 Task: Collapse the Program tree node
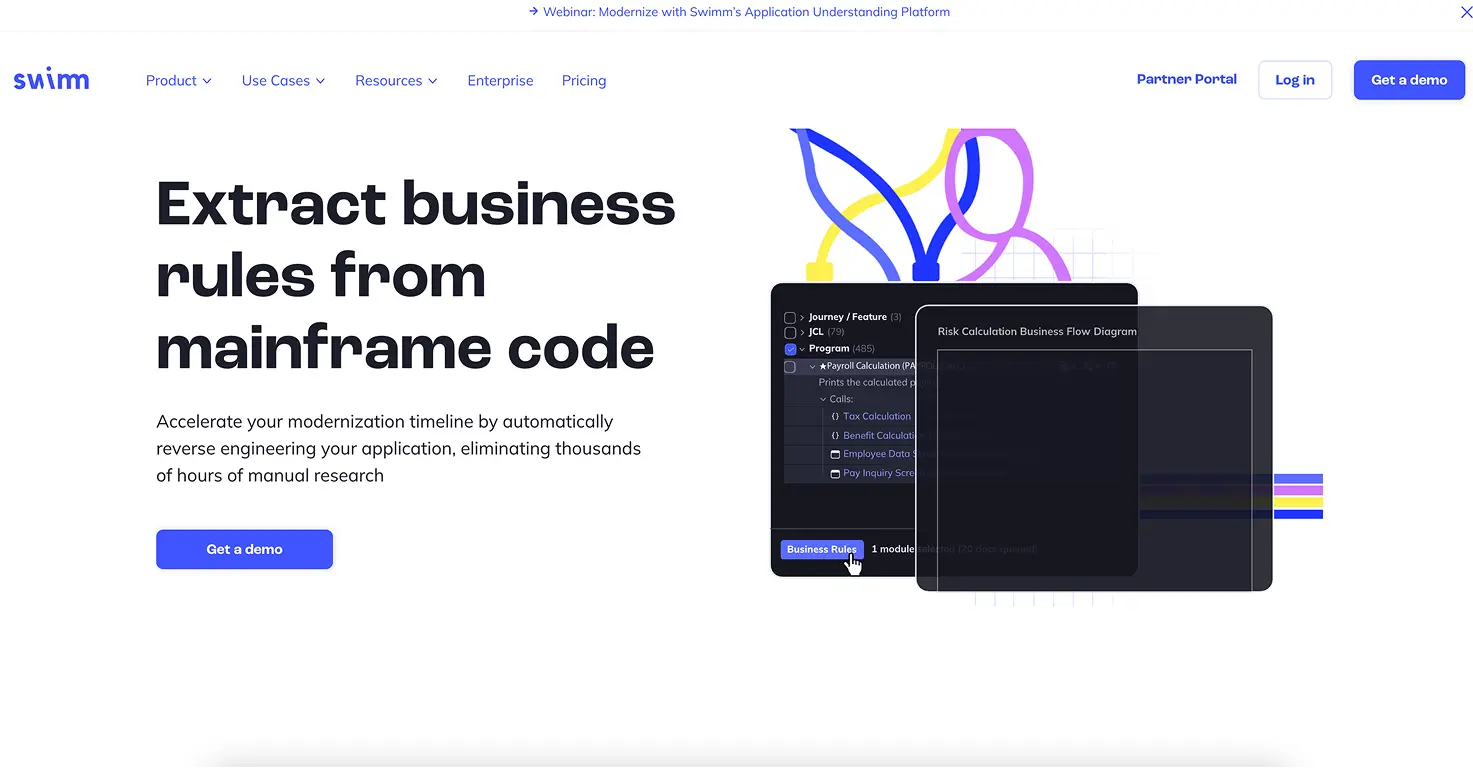click(x=802, y=349)
